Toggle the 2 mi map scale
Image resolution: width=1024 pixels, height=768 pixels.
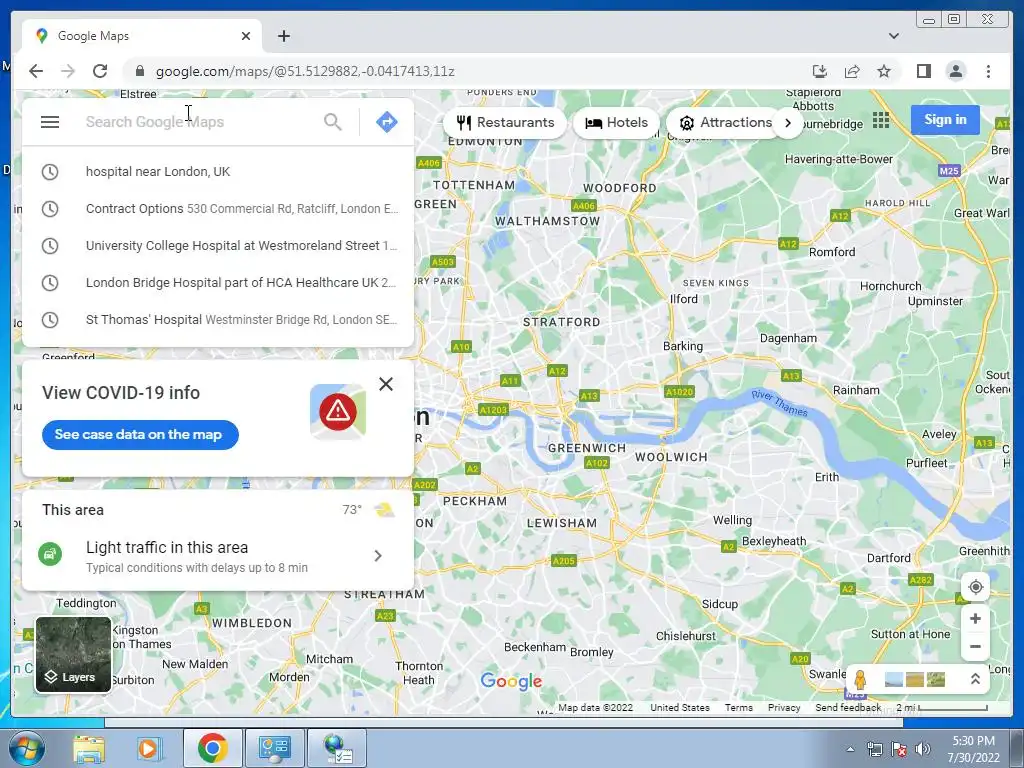(x=942, y=708)
